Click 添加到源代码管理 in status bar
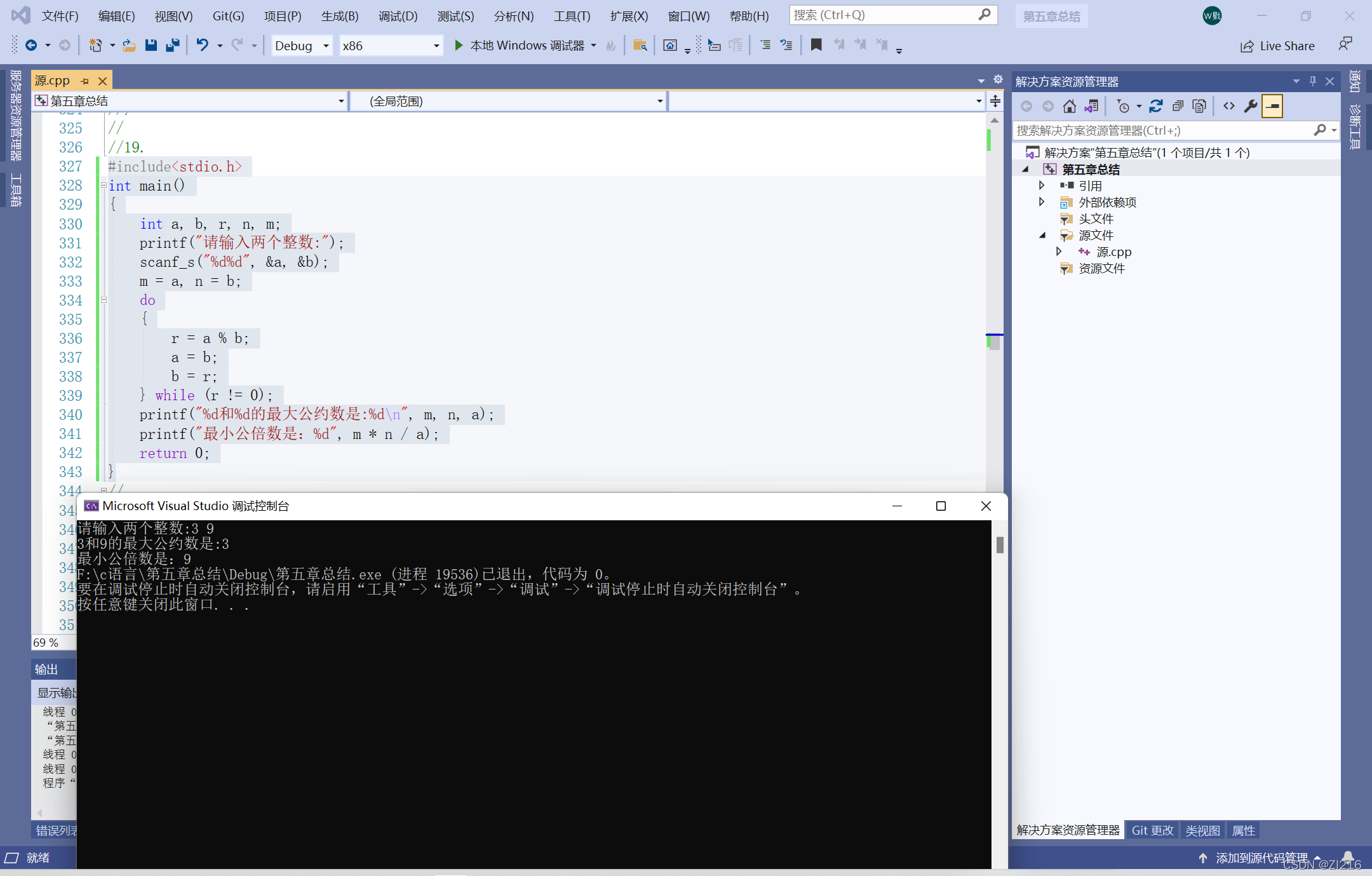The width and height of the screenshot is (1372, 876). click(1261, 858)
